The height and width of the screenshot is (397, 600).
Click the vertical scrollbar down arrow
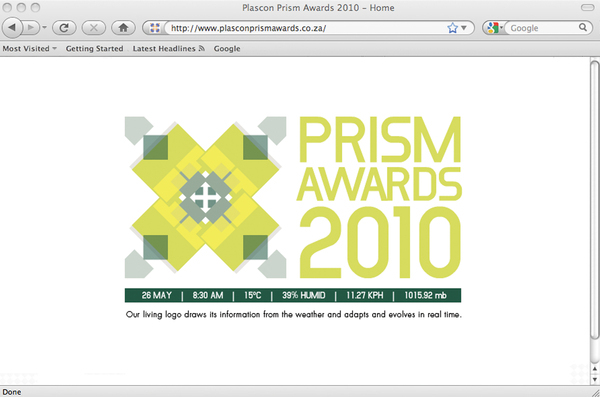pyautogui.click(x=595, y=380)
